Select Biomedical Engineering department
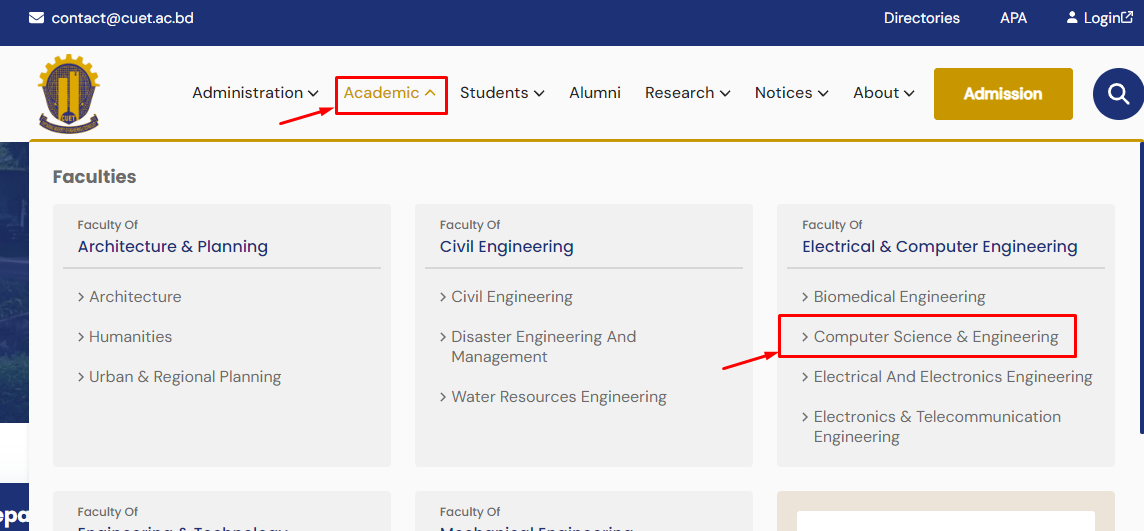 tap(899, 297)
